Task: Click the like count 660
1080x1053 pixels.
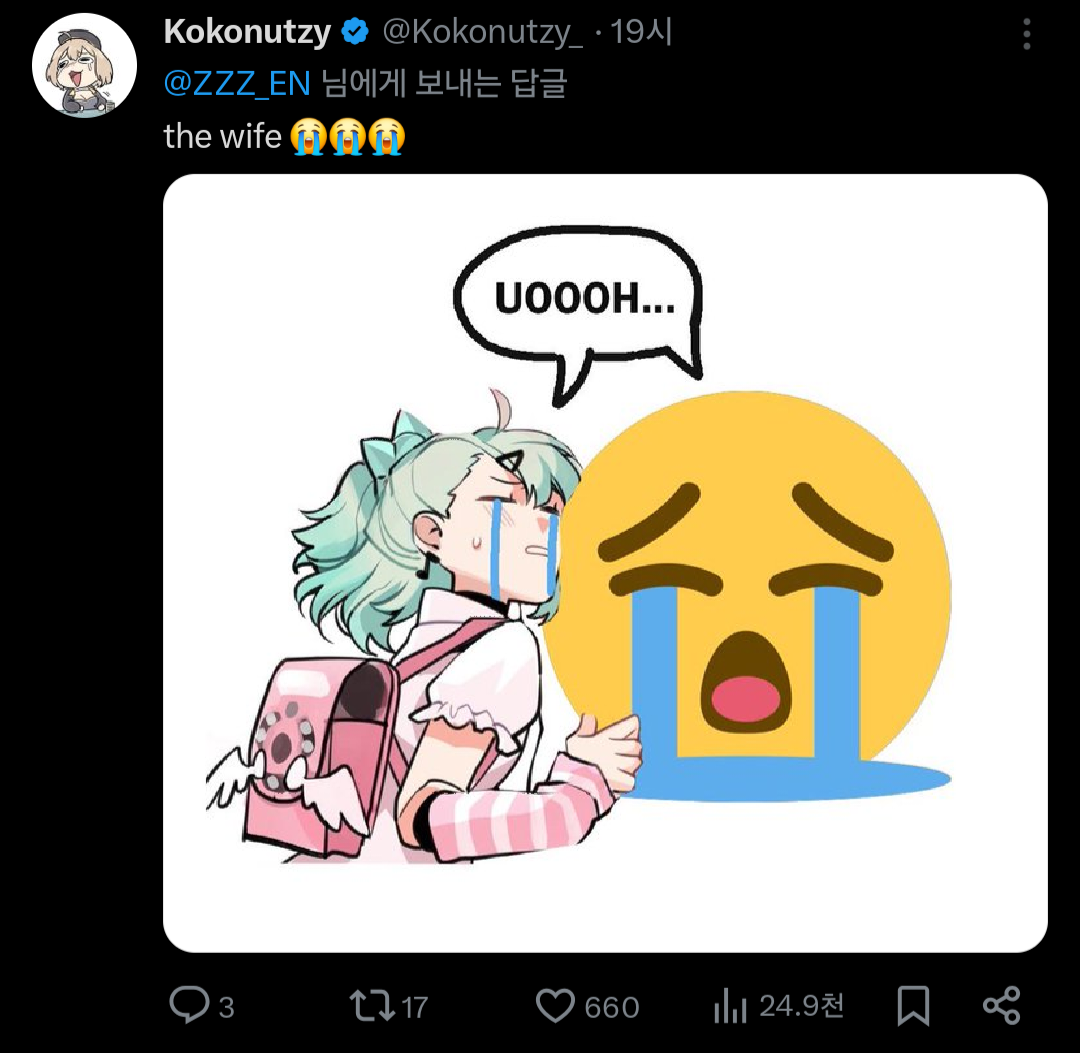Action: 612,1007
